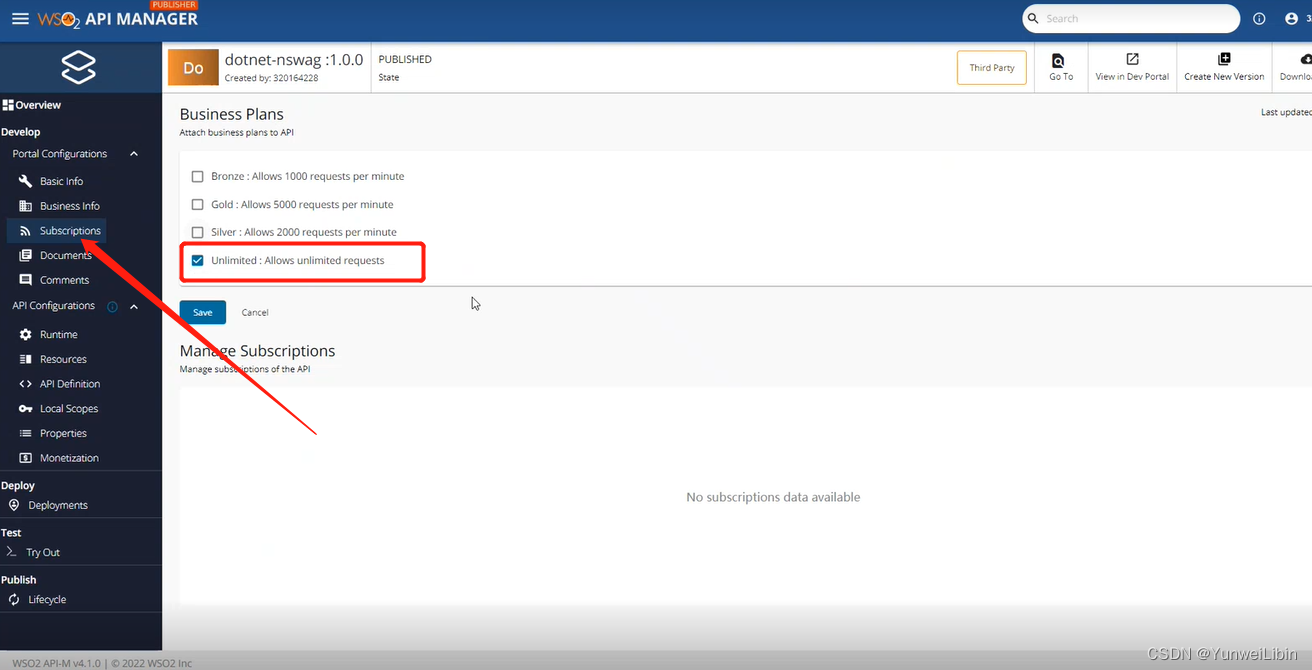Click the Try Out terminal icon

(x=12, y=552)
